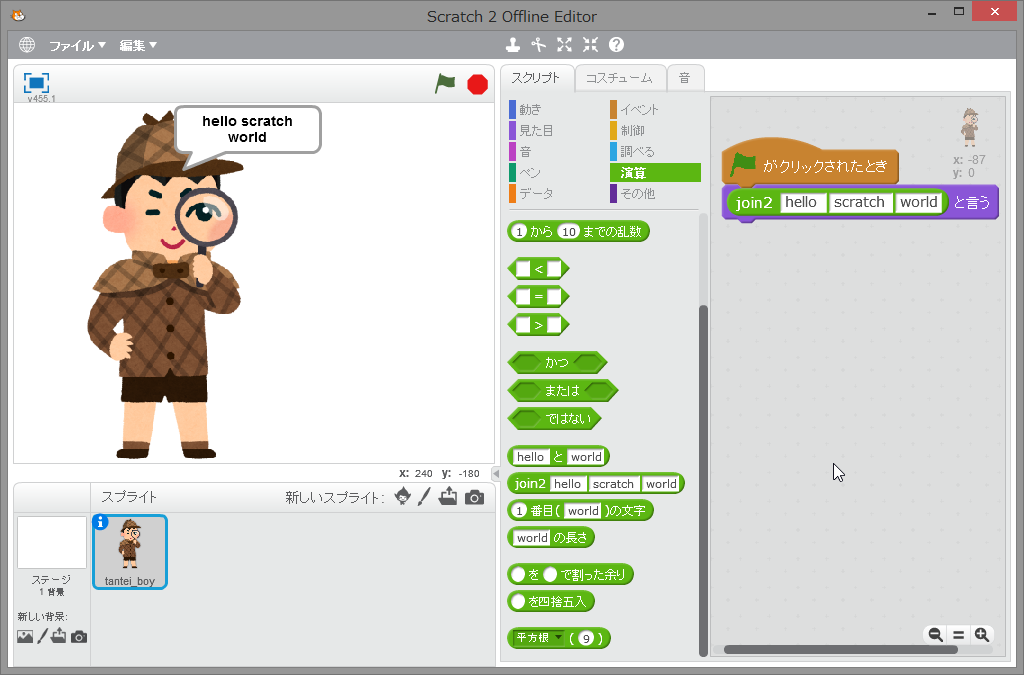The height and width of the screenshot is (675, 1024).
Task: Click the 番目の文字 letter block
Action: coord(581,510)
